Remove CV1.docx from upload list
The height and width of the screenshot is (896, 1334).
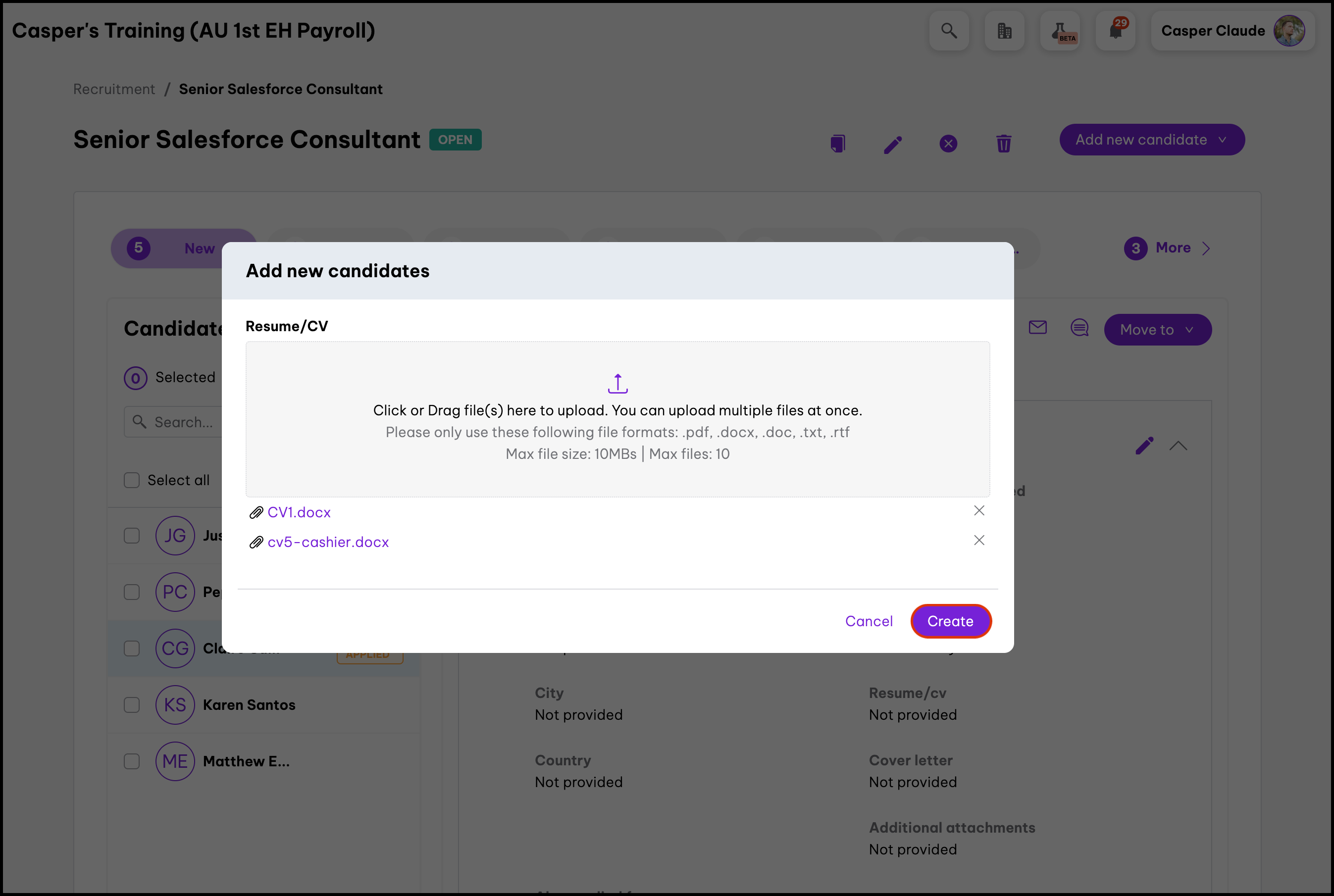point(979,511)
